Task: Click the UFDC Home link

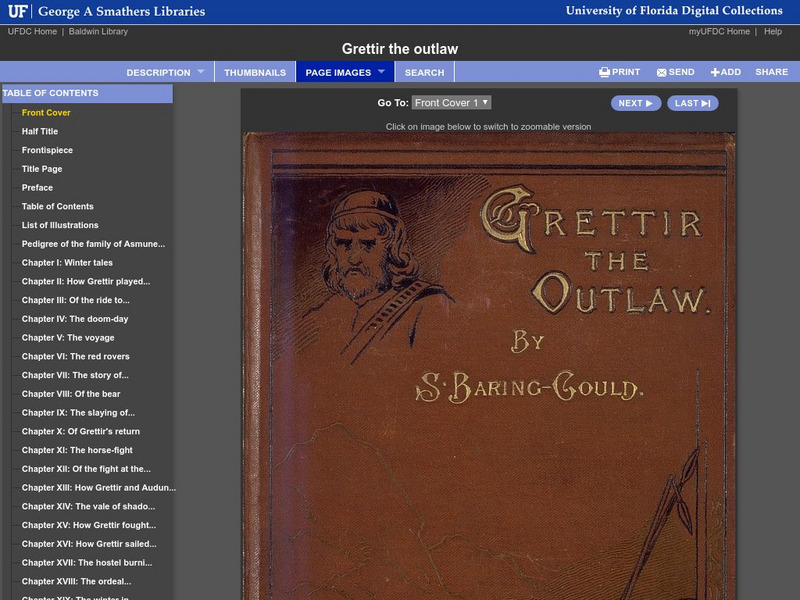Action: (x=31, y=30)
